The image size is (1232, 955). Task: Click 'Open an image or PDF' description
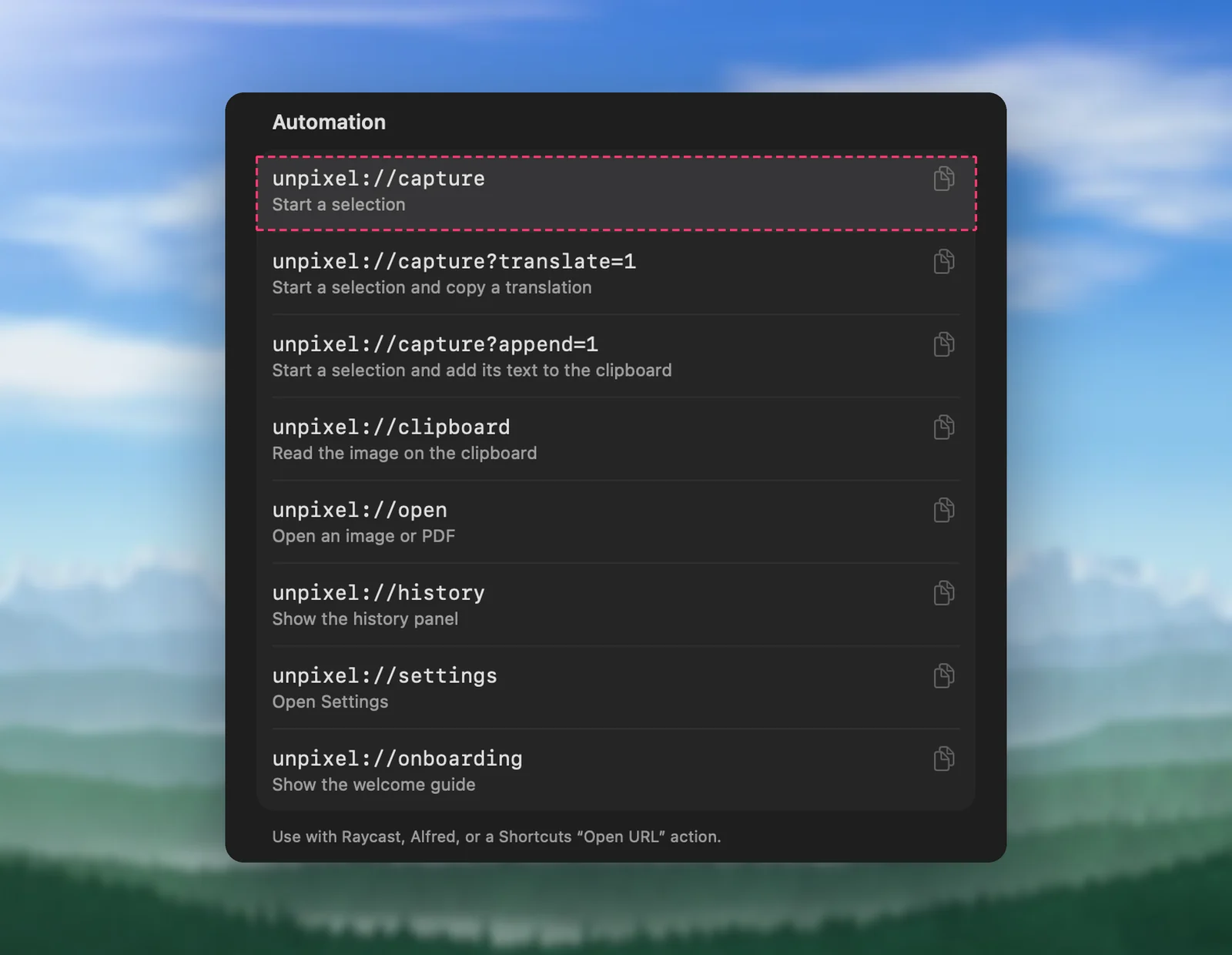click(x=363, y=536)
